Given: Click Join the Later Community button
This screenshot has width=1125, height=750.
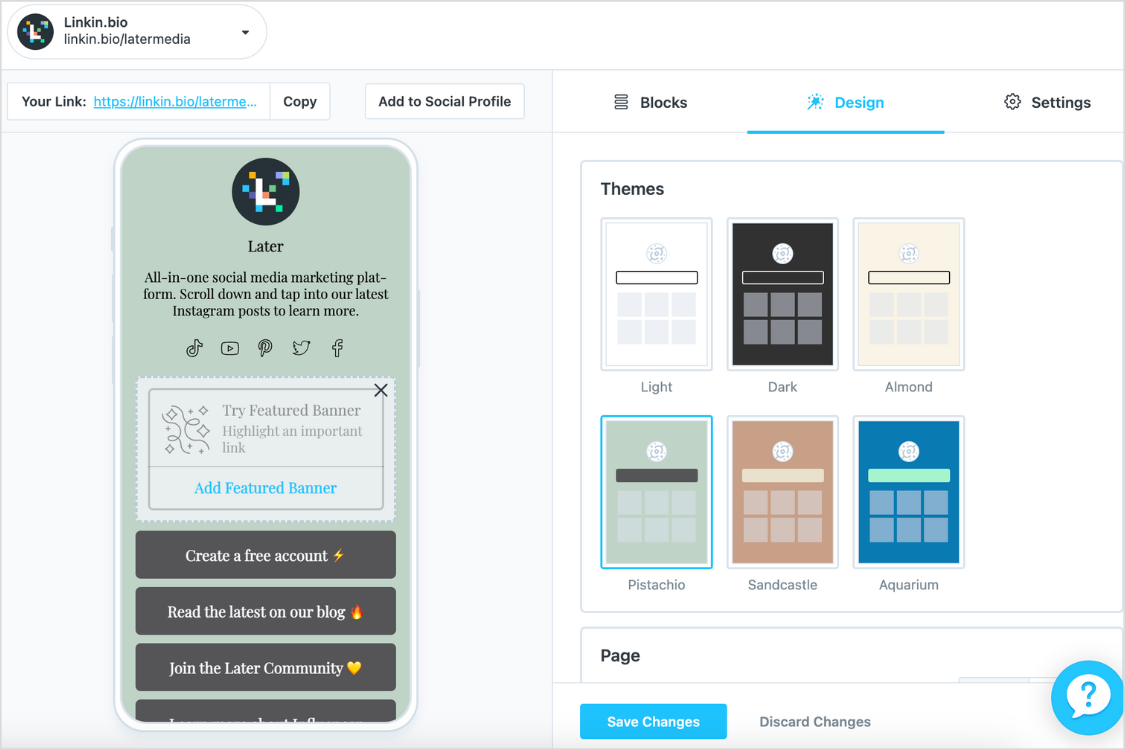Looking at the screenshot, I should click(265, 667).
